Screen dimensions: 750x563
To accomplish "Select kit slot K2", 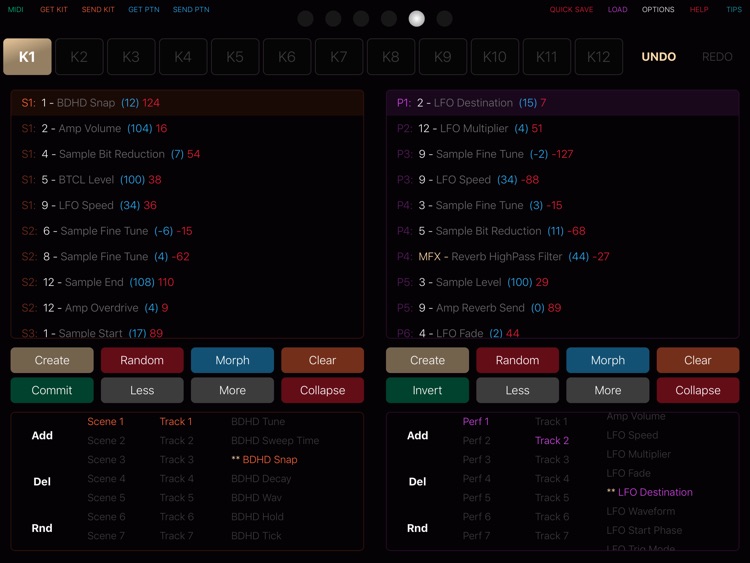I will (79, 56).
